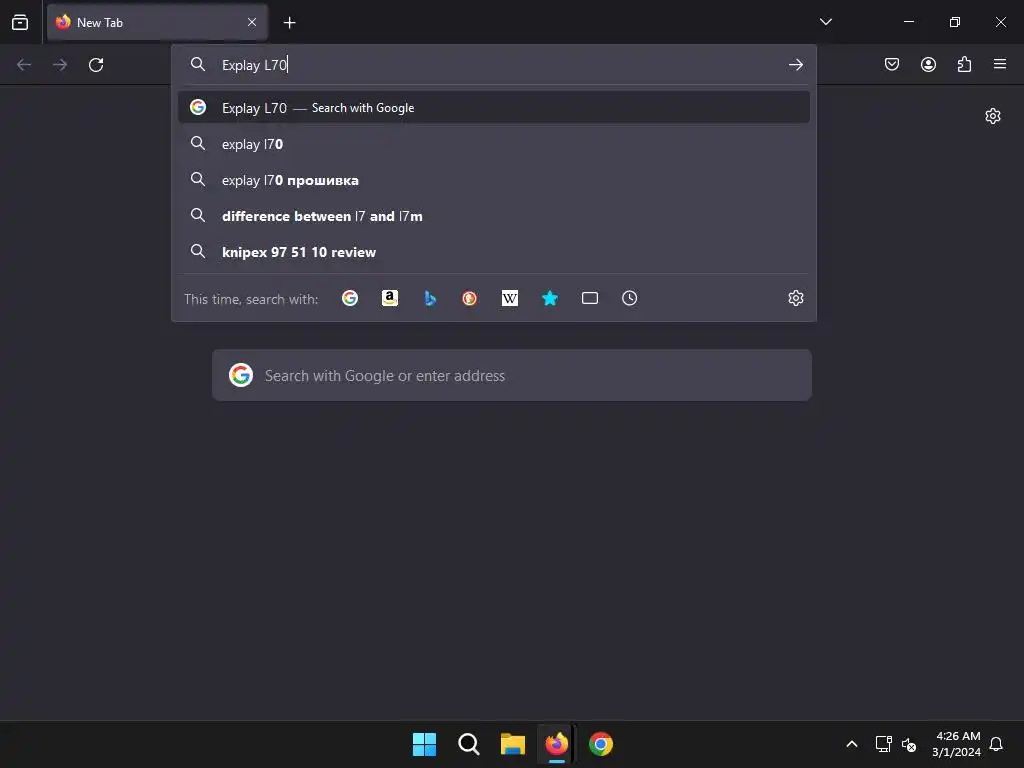Viewport: 1024px width, 768px height.
Task: Open the Firefox account menu
Action: [x=928, y=64]
